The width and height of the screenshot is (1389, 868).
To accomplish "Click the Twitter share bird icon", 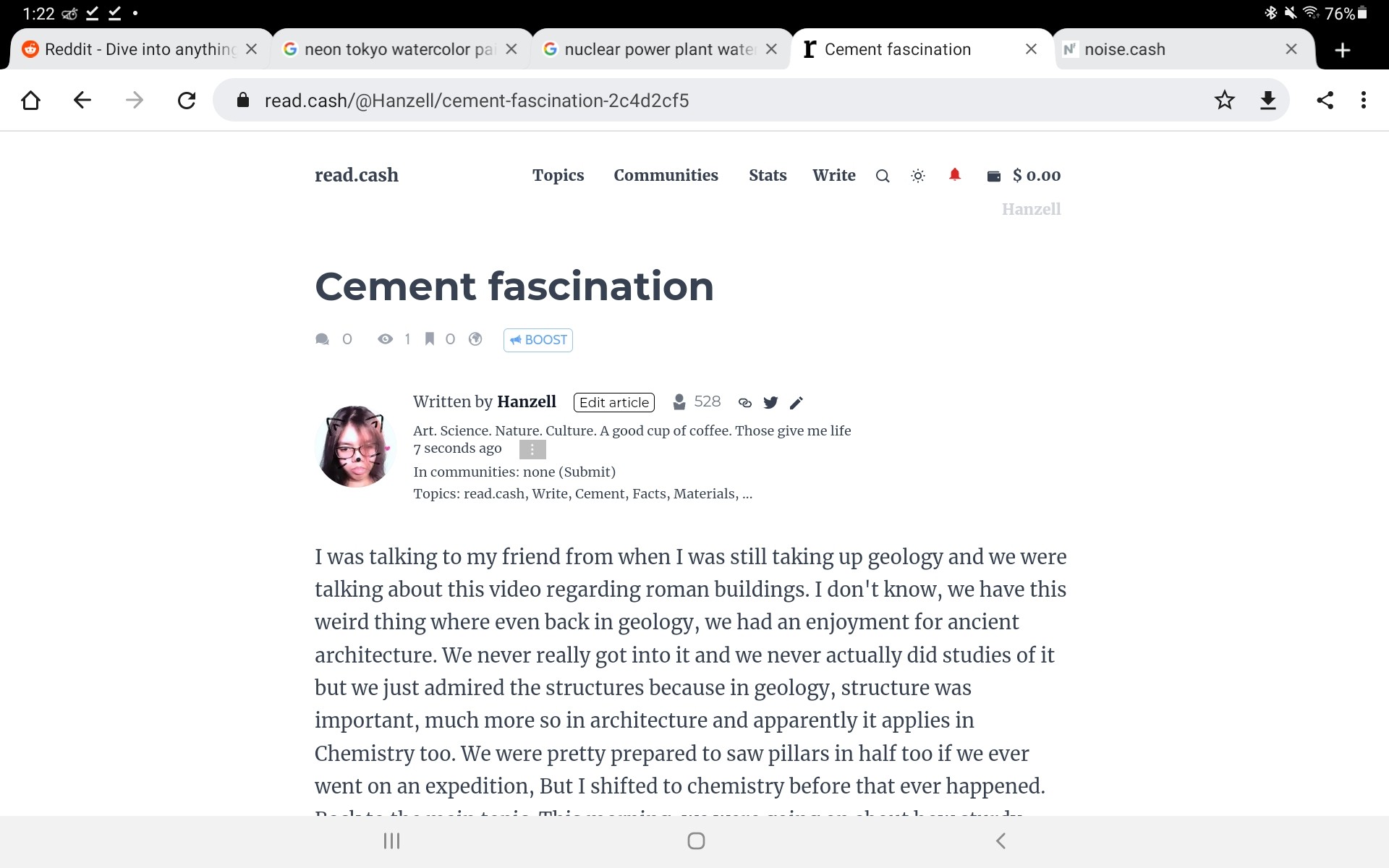I will (770, 403).
